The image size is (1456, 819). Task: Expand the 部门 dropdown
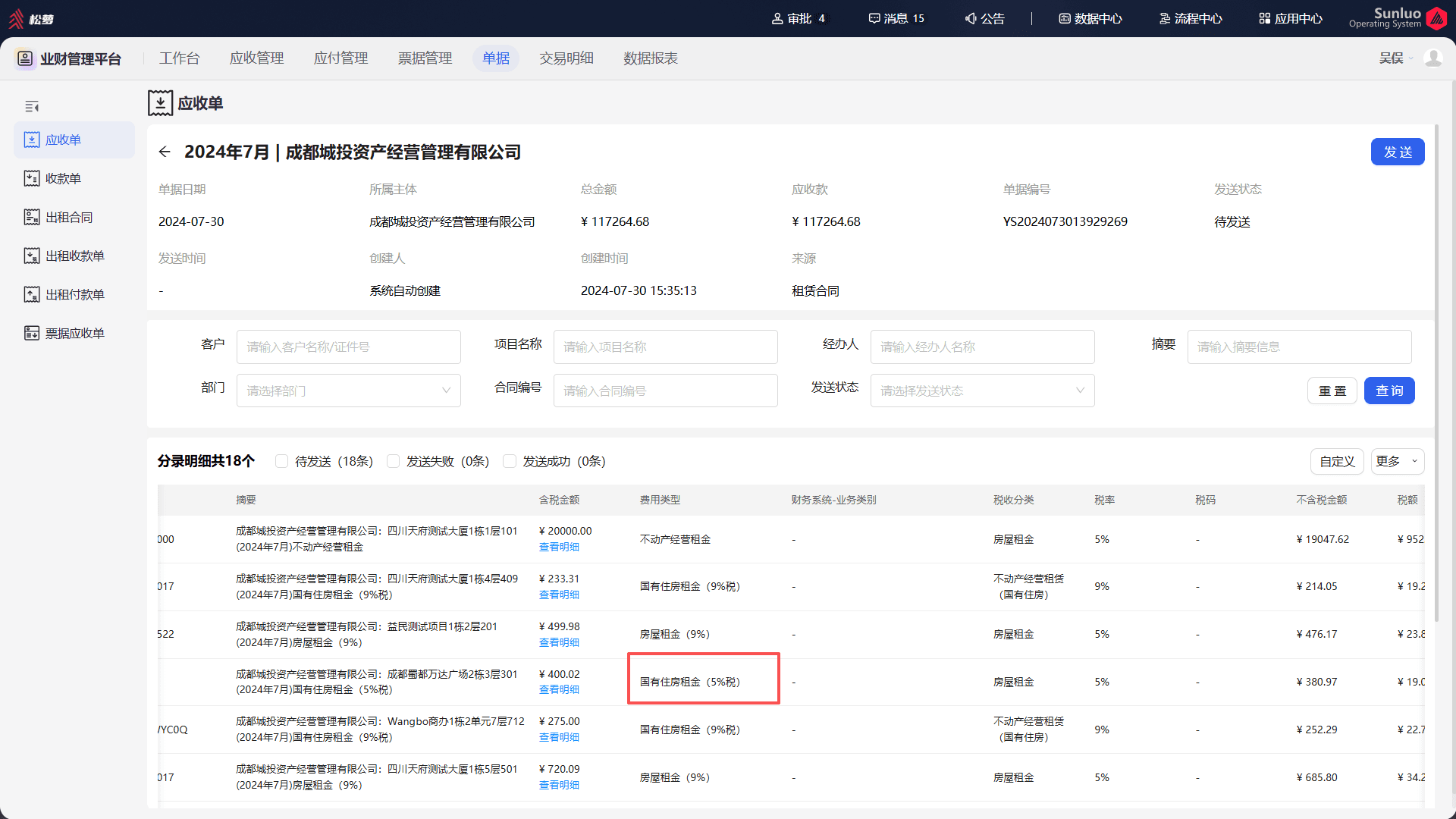(349, 391)
